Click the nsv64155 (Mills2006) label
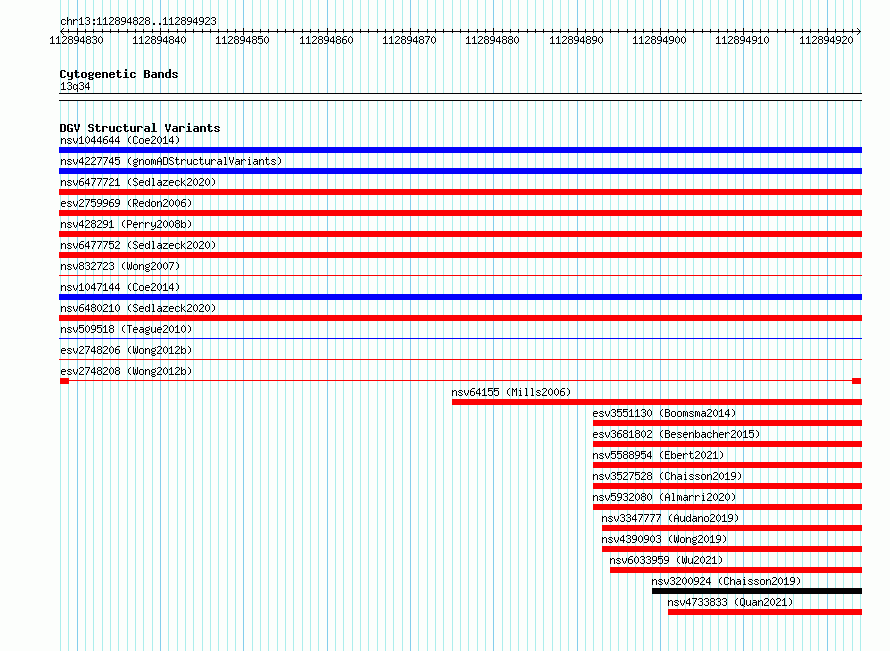This screenshot has height=651, width=890. (x=511, y=392)
